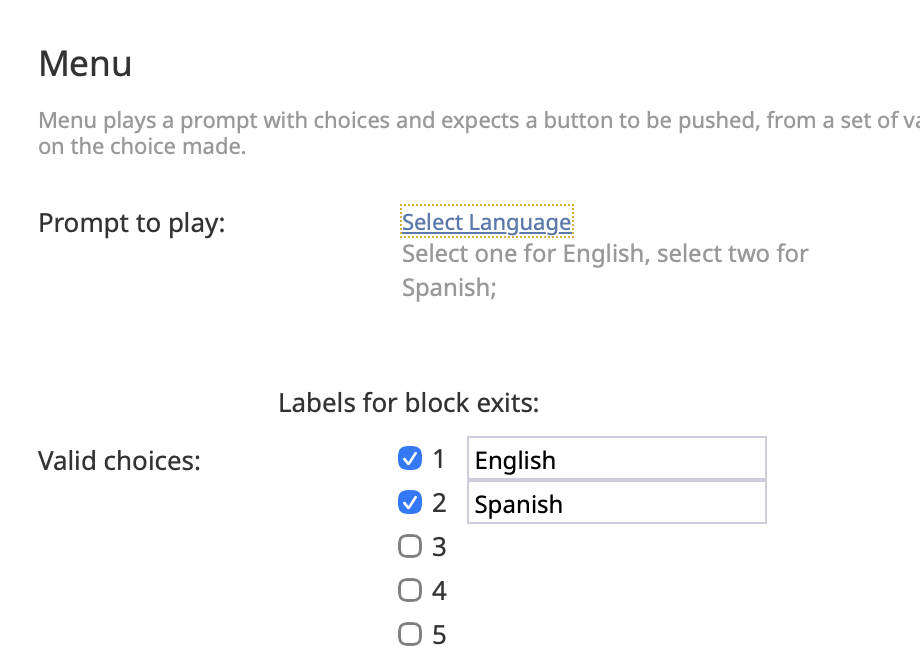Click the Menu page heading

pyautogui.click(x=85, y=65)
